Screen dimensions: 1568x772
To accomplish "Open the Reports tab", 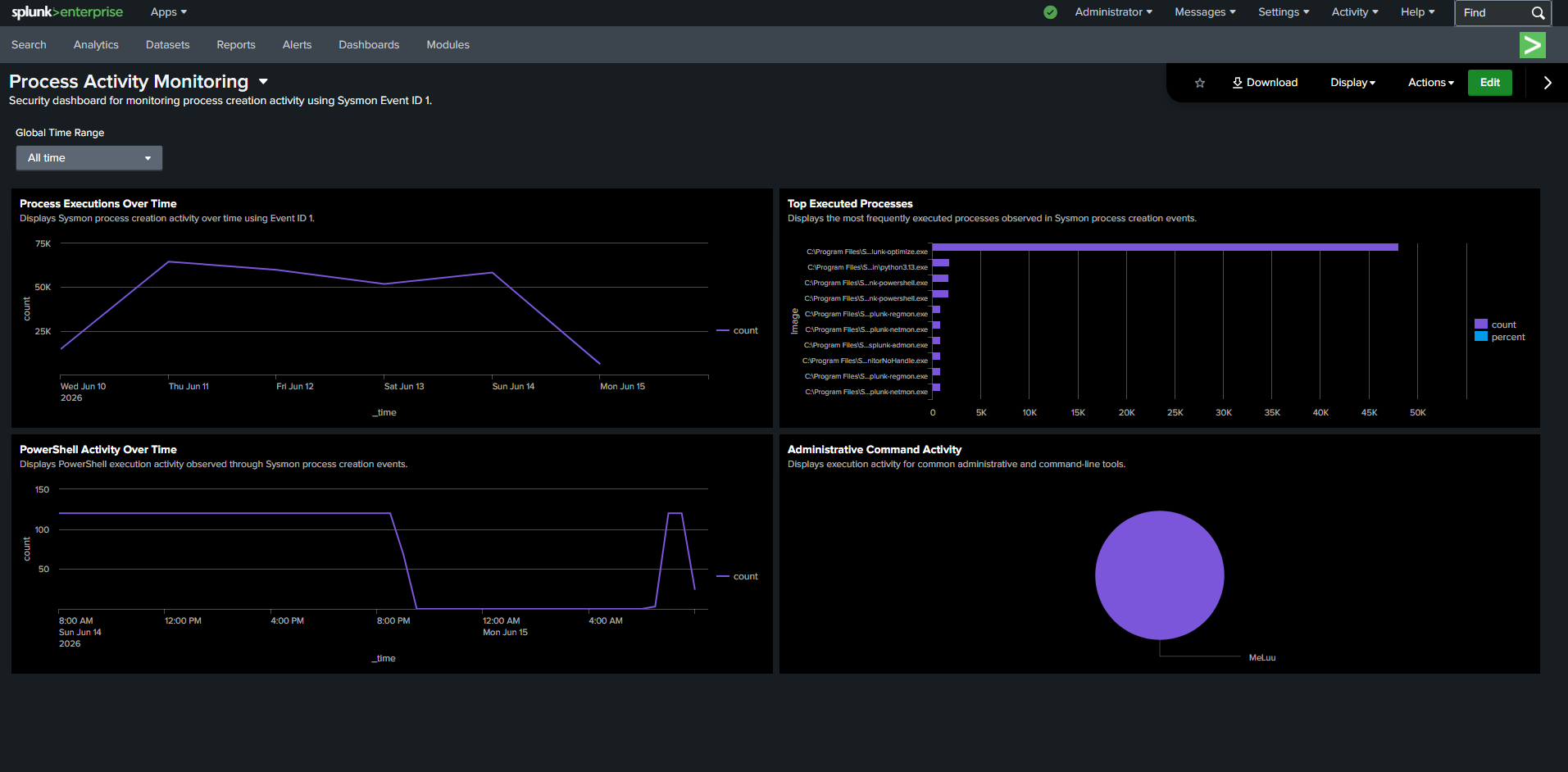I will pos(236,45).
